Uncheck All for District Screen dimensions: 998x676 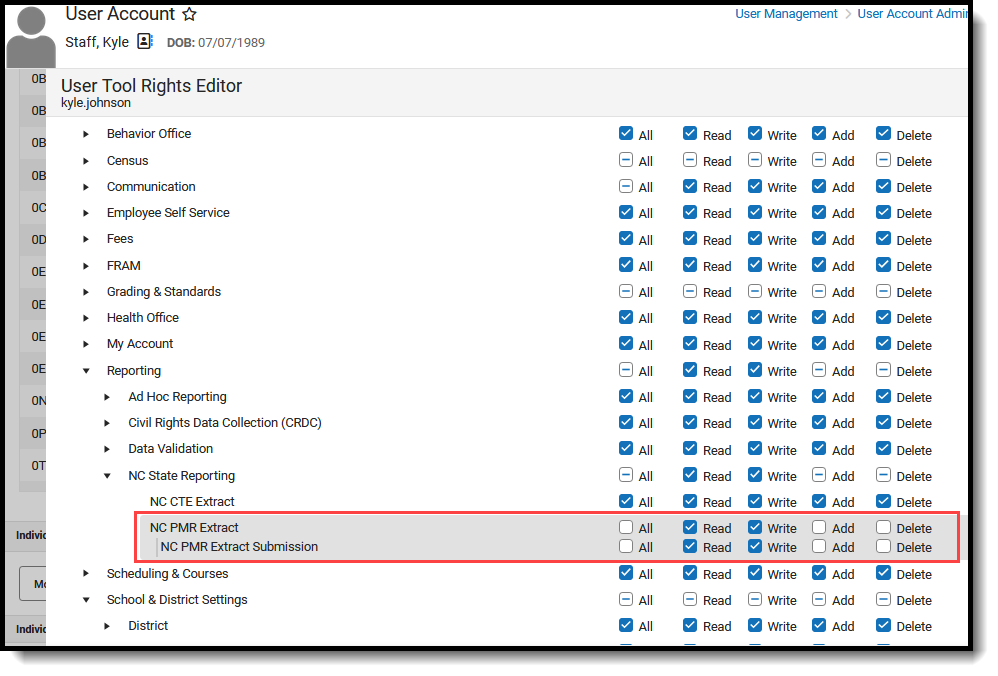(626, 625)
